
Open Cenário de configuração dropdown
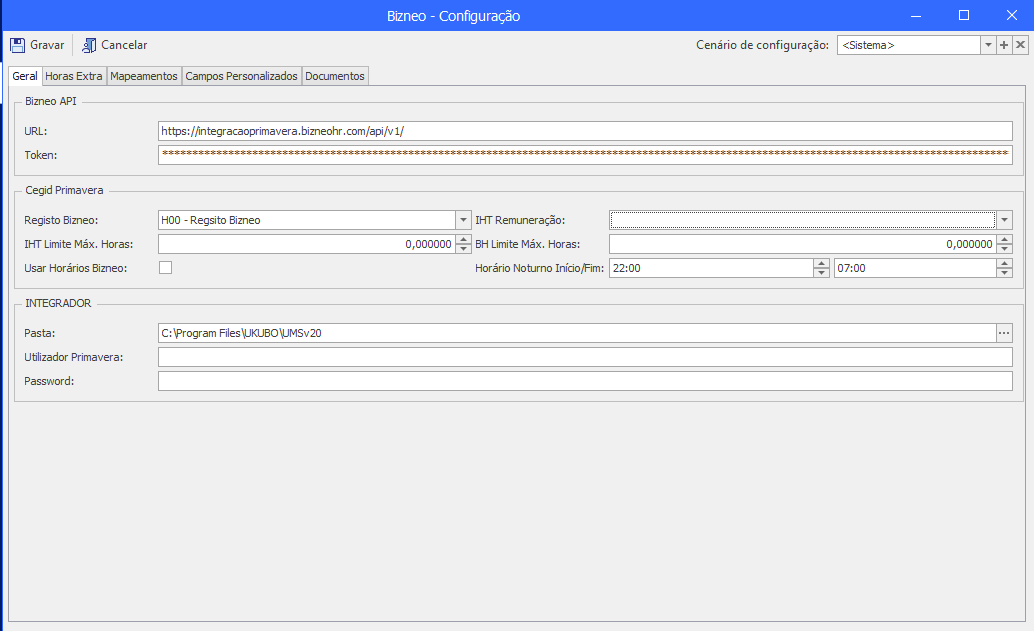(988, 45)
